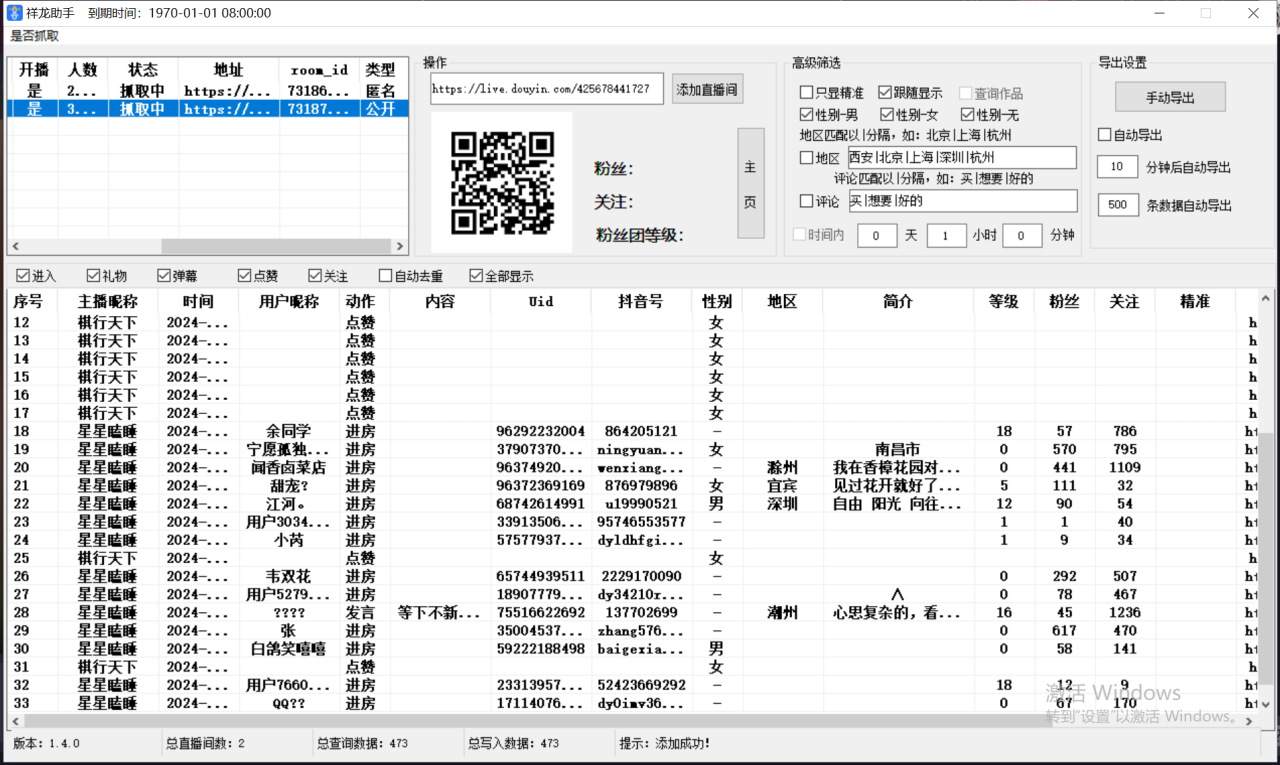1280x765 pixels.
Task: Select user 江河。 in row 22
Action: coord(288,503)
